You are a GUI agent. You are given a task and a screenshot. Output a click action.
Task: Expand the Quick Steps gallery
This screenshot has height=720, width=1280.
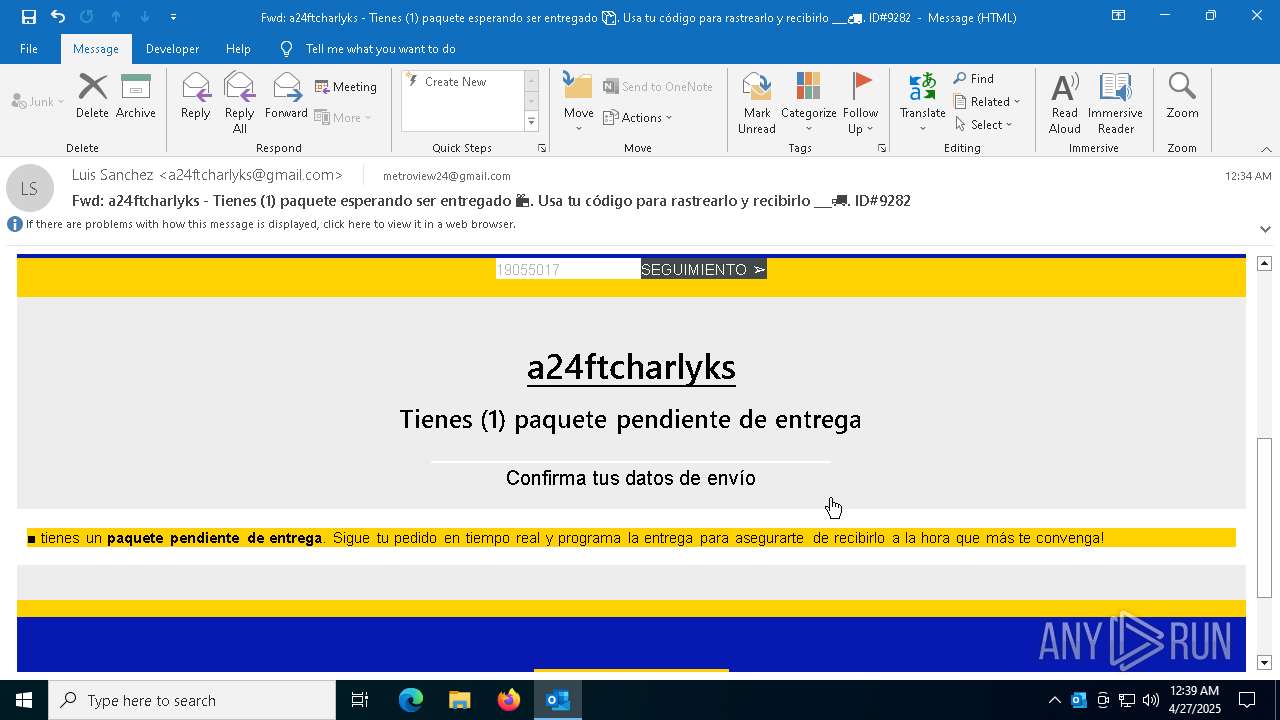pyautogui.click(x=531, y=122)
